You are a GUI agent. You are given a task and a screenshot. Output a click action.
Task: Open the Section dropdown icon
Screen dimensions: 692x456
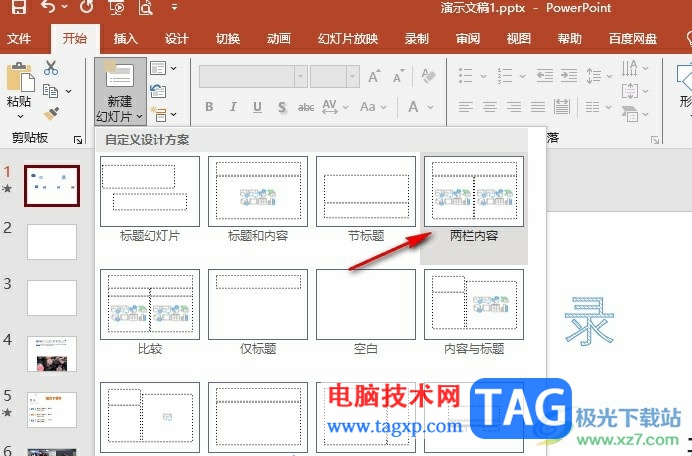point(163,114)
